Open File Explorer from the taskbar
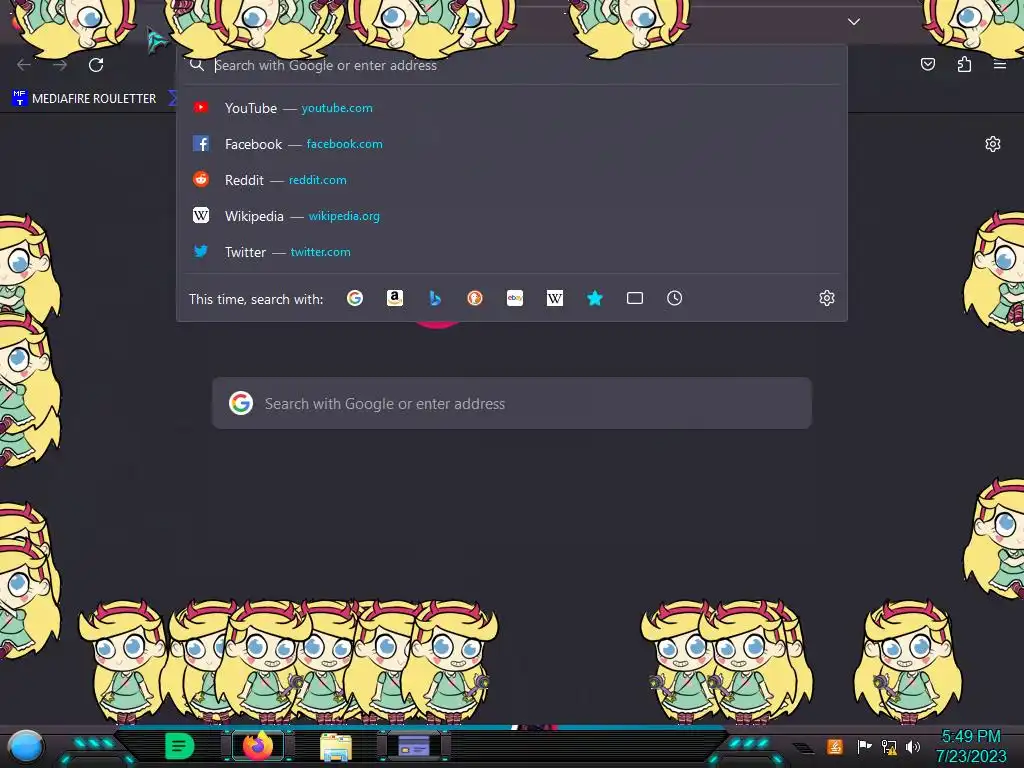 pyautogui.click(x=336, y=746)
